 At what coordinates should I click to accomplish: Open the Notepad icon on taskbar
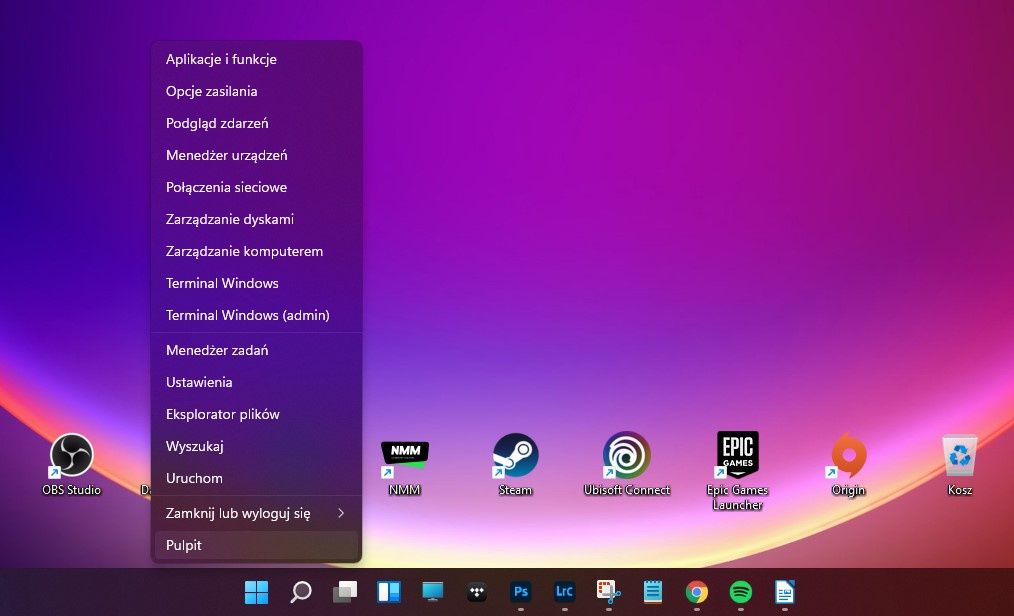(x=653, y=591)
